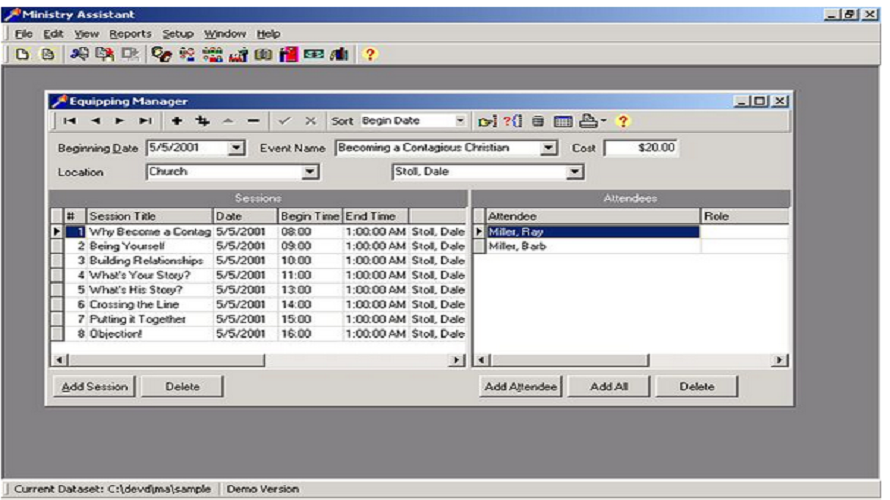
Task: Expand the Sort Begin Date dropdown
Action: coord(460,121)
